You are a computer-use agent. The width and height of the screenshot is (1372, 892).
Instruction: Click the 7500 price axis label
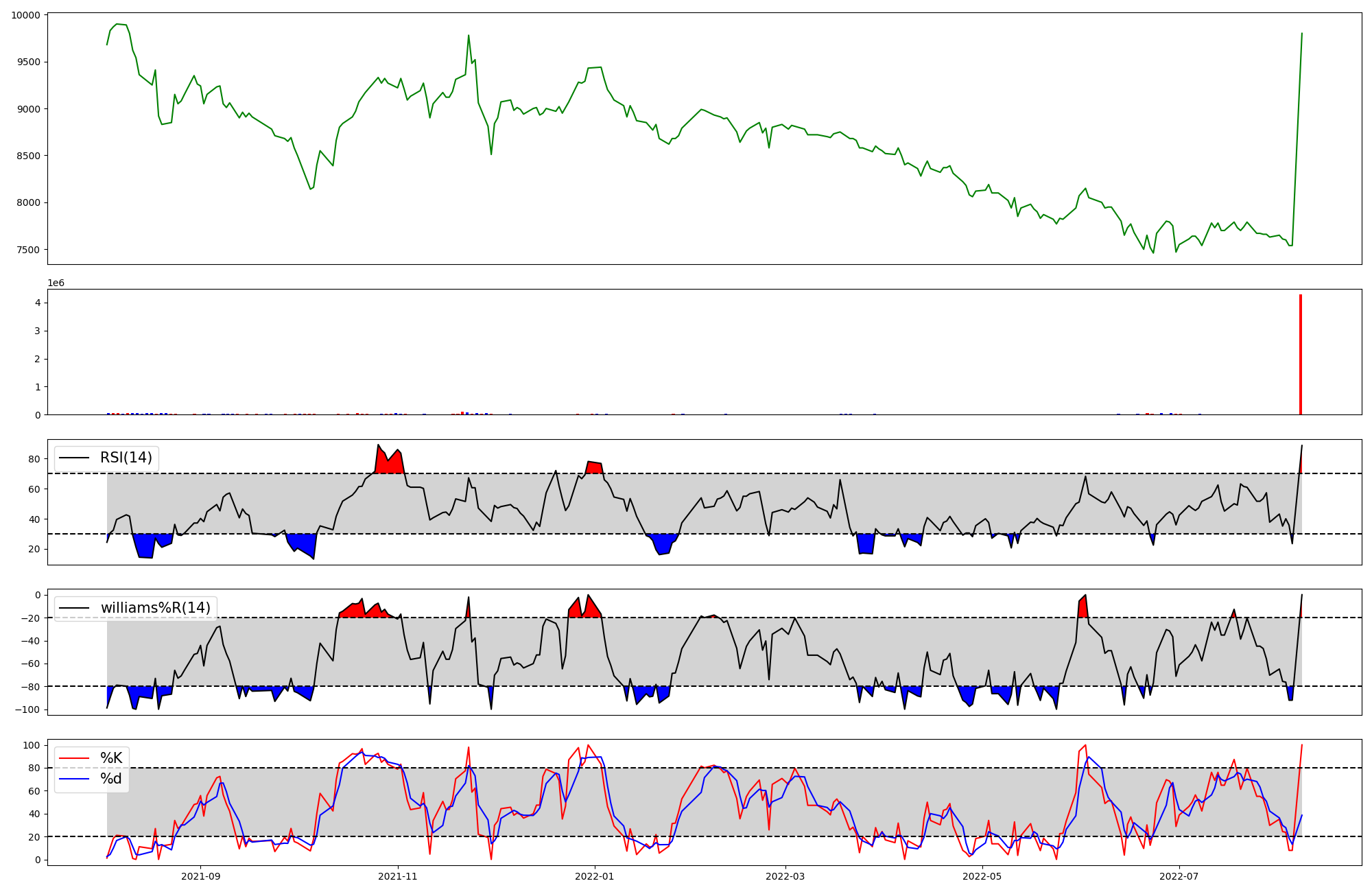click(27, 250)
